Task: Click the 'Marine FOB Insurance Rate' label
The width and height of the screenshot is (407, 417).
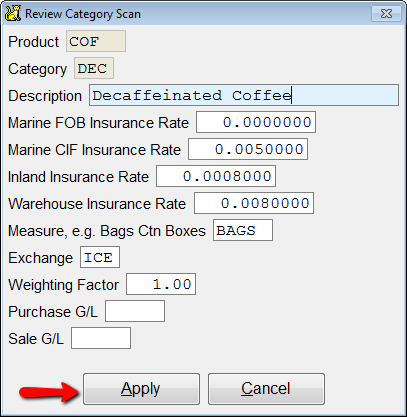Action: [x=98, y=123]
